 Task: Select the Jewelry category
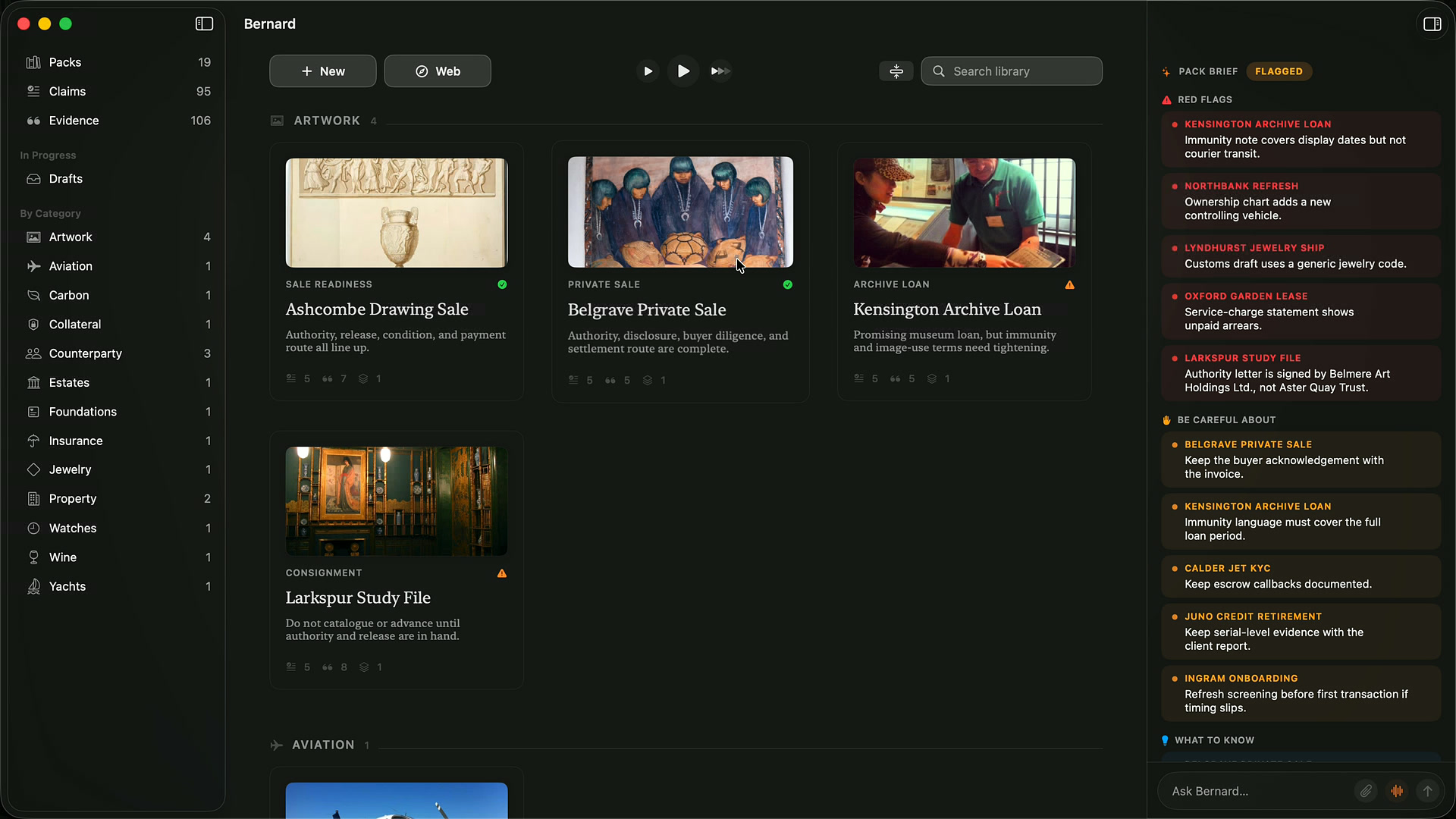tap(118, 469)
